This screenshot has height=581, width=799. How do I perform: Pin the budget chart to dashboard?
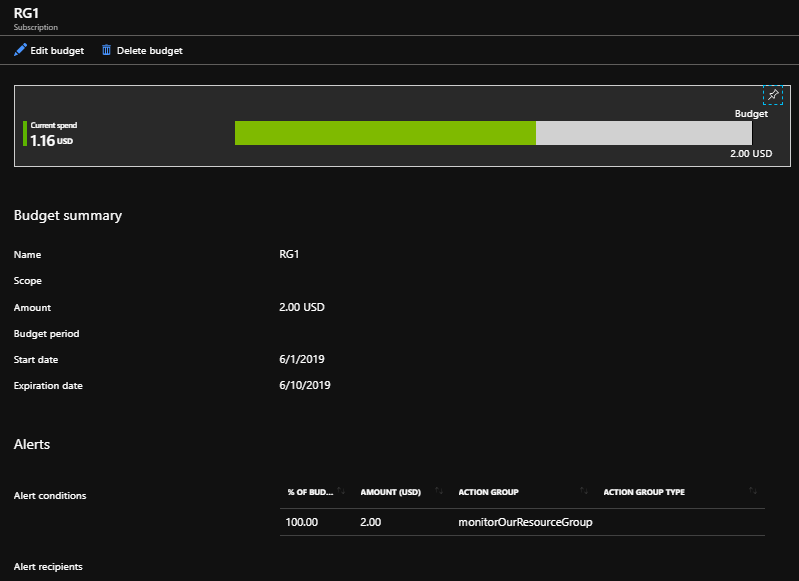tap(772, 94)
